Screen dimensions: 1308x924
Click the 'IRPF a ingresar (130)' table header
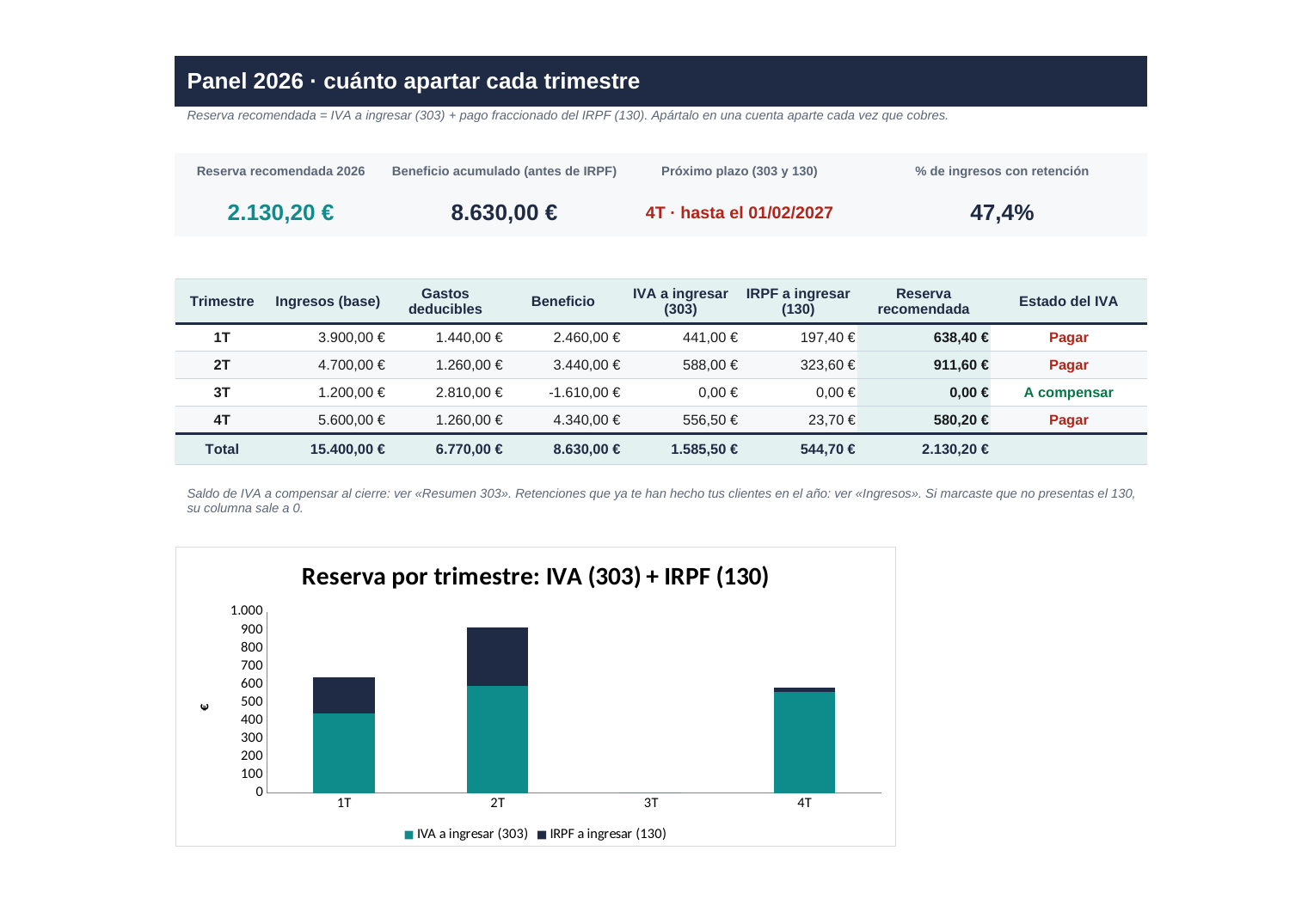tap(798, 302)
